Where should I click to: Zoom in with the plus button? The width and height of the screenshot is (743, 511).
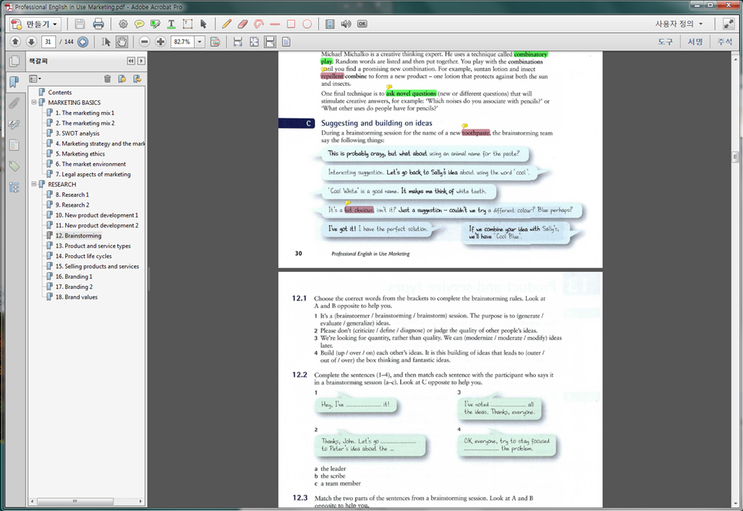[x=161, y=42]
